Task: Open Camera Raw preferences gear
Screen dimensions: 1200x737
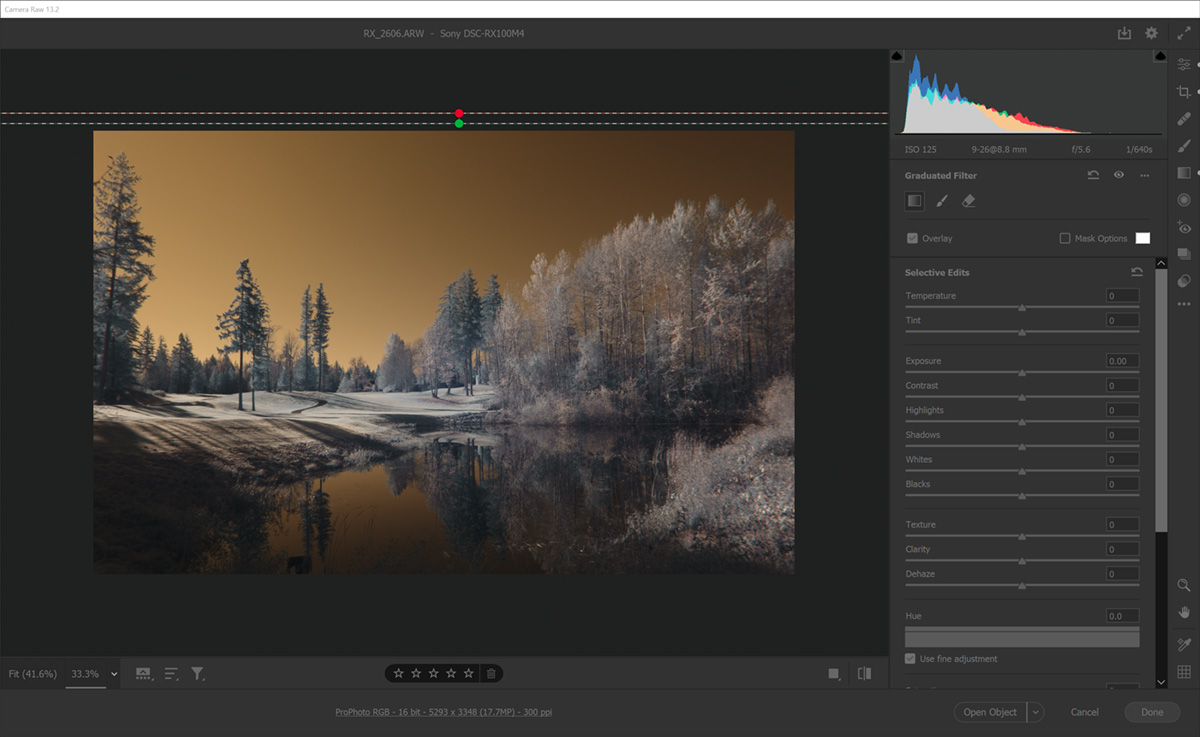Action: [1151, 33]
